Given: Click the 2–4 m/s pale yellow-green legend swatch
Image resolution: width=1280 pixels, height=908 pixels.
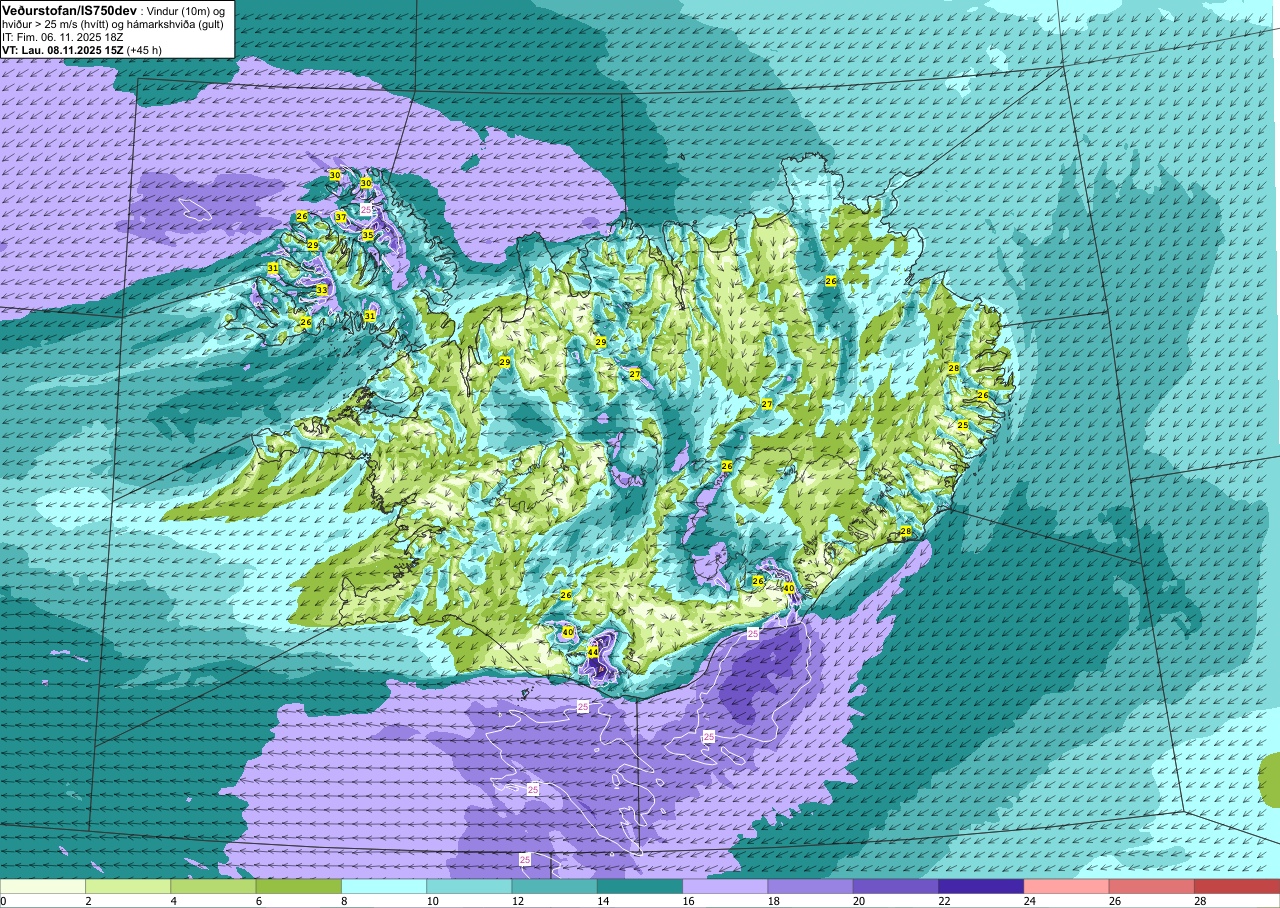Looking at the screenshot, I should coord(128,887).
